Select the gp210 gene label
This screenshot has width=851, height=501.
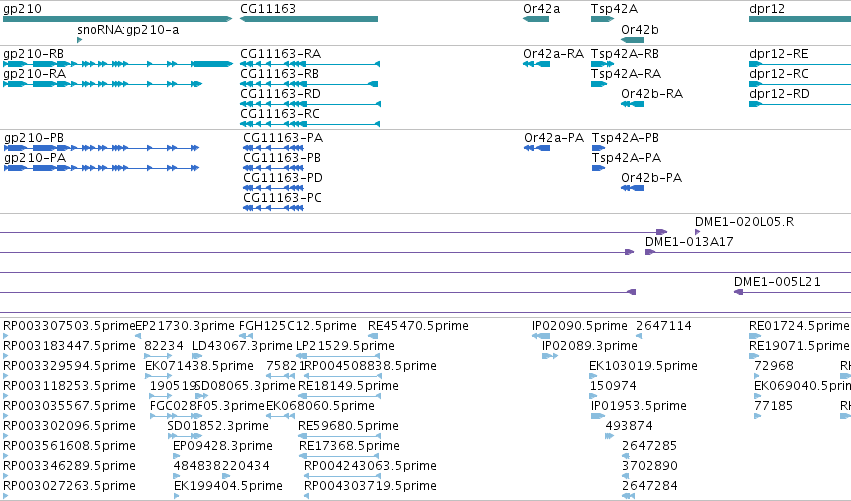pyautogui.click(x=22, y=9)
